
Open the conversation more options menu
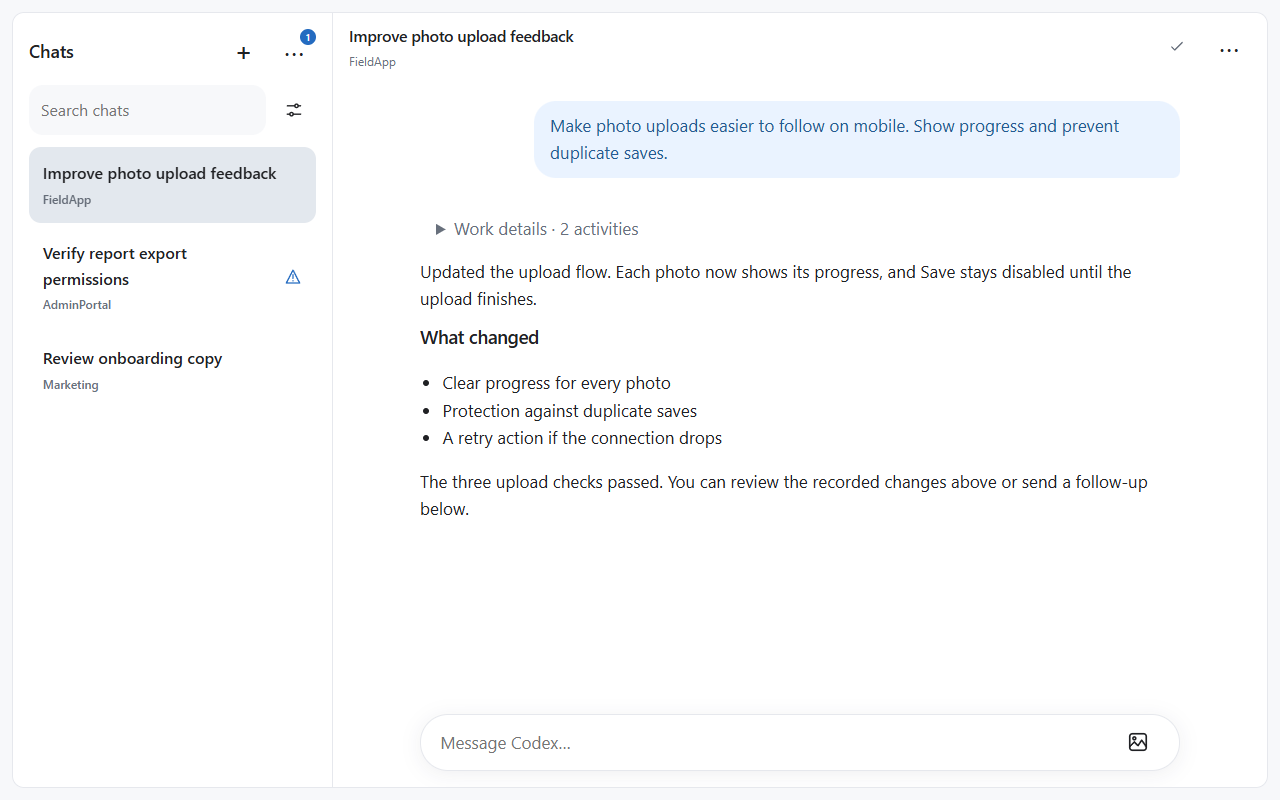[1229, 50]
